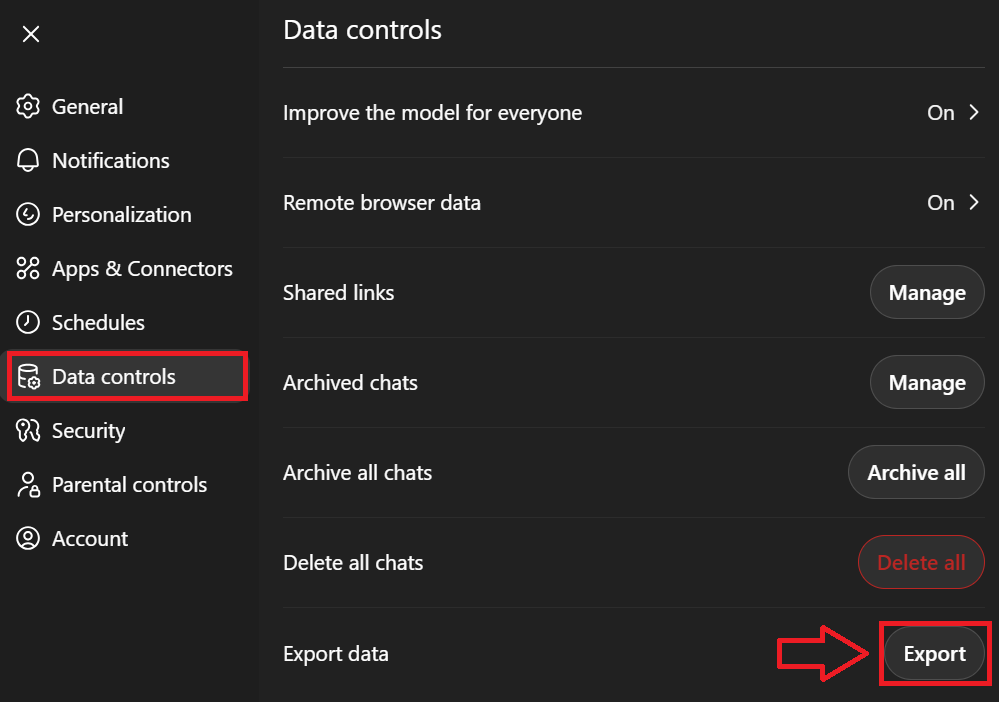Click the On indicator for Improve the model
999x702 pixels.
point(941,113)
